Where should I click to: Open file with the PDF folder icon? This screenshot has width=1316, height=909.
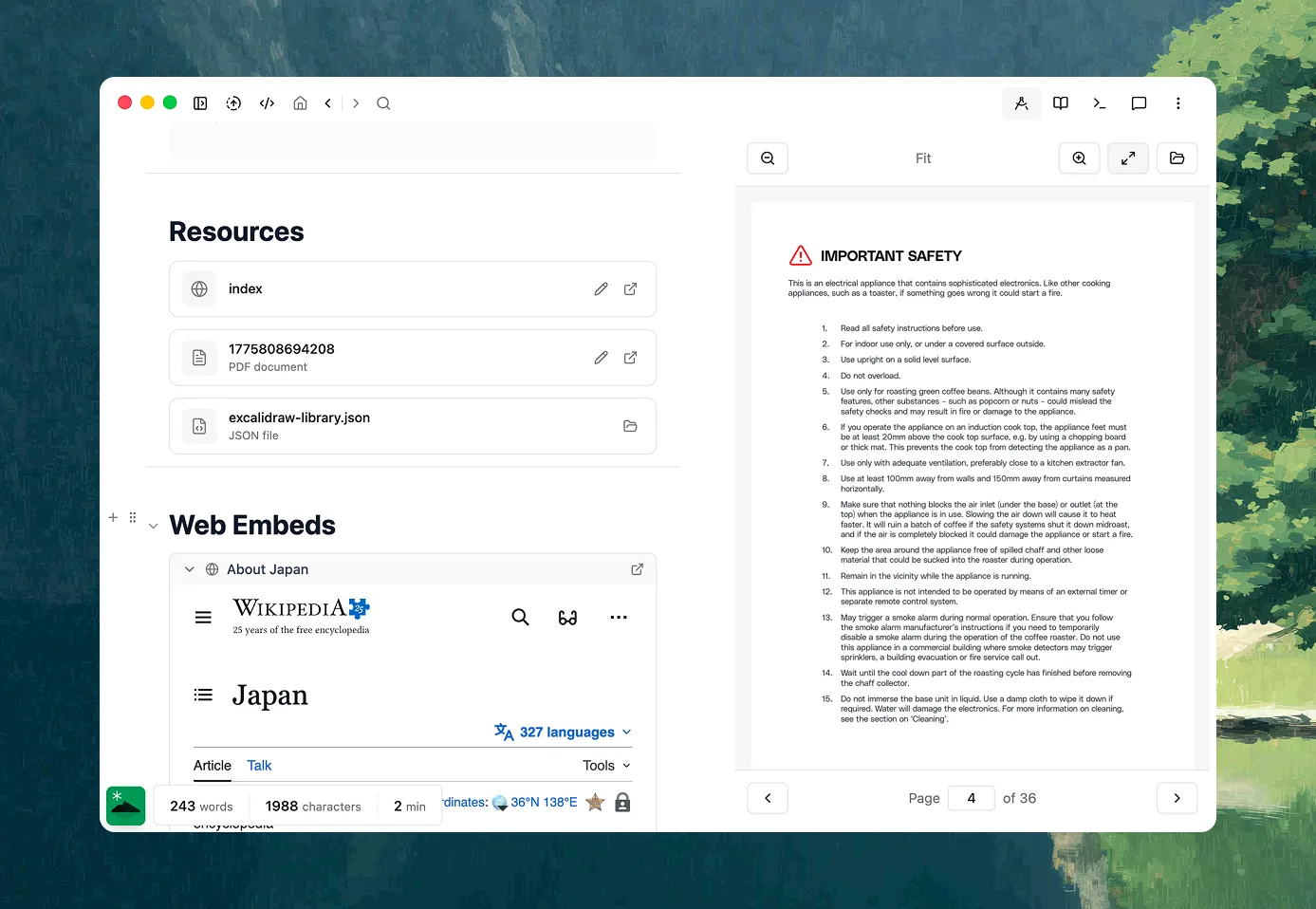tap(1177, 158)
